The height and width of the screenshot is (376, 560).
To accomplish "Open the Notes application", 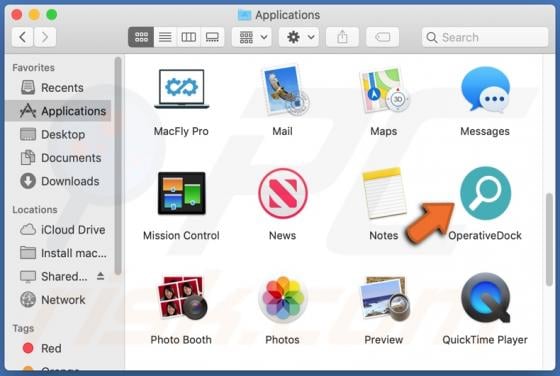I will point(384,193).
